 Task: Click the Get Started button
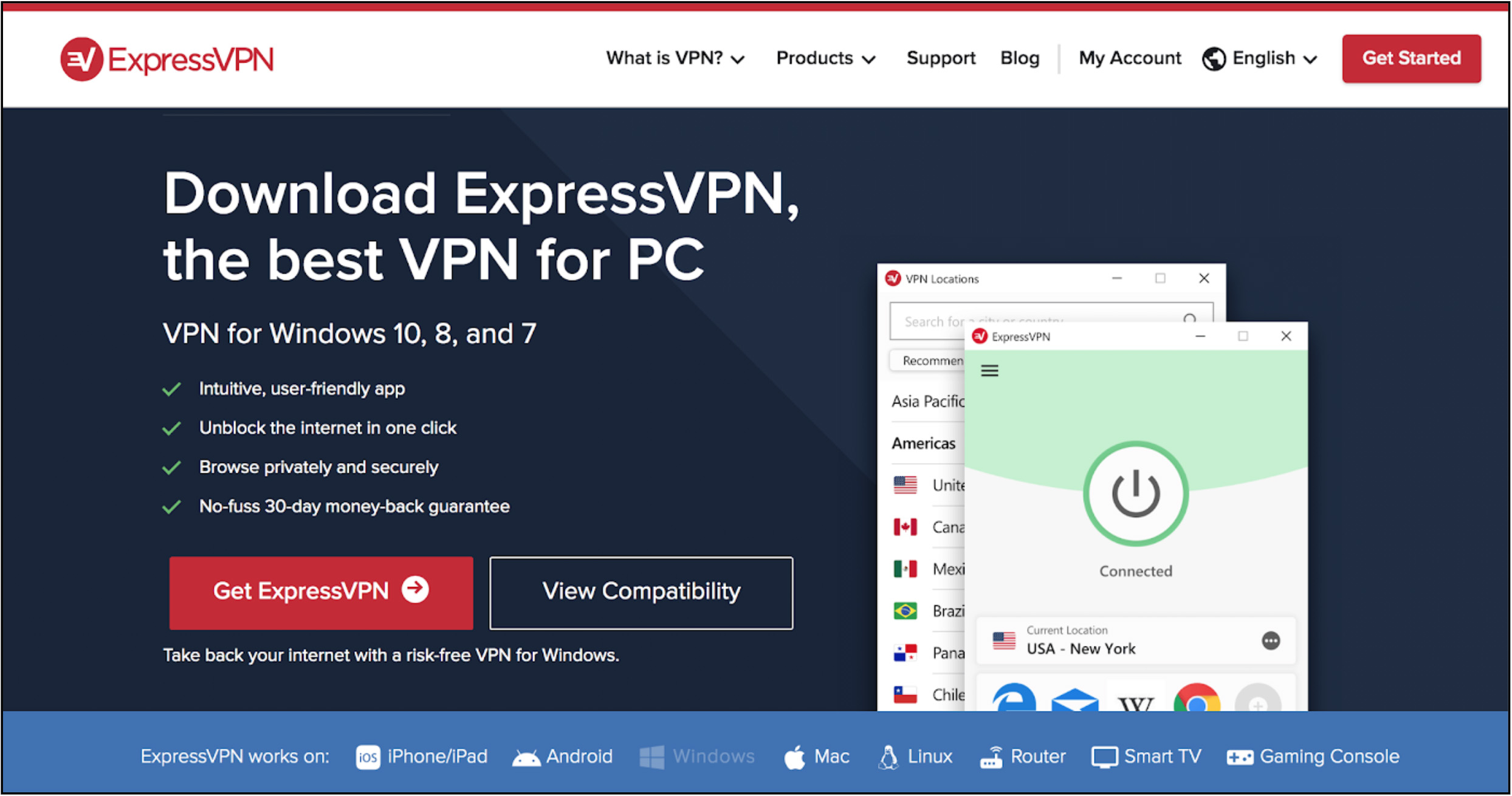1411,58
